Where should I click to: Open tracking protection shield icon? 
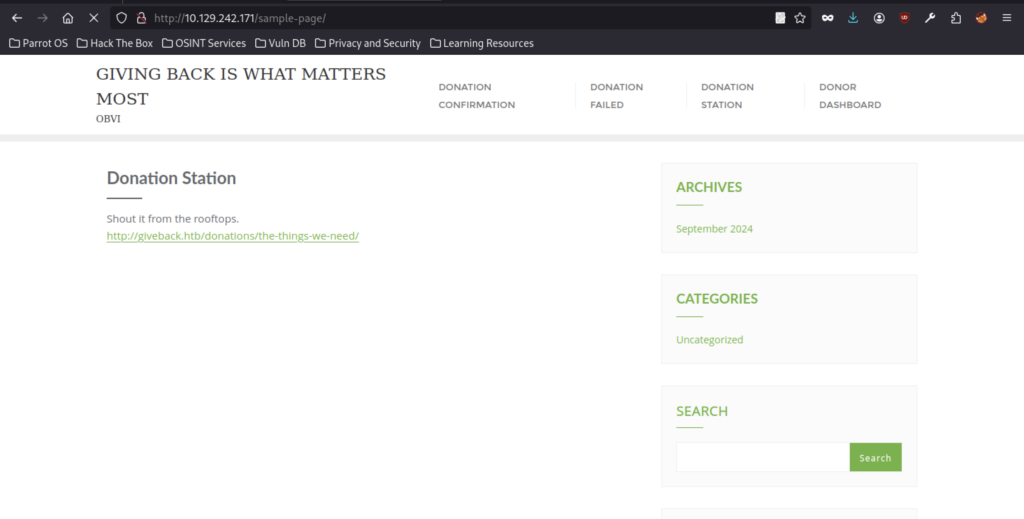(x=122, y=18)
